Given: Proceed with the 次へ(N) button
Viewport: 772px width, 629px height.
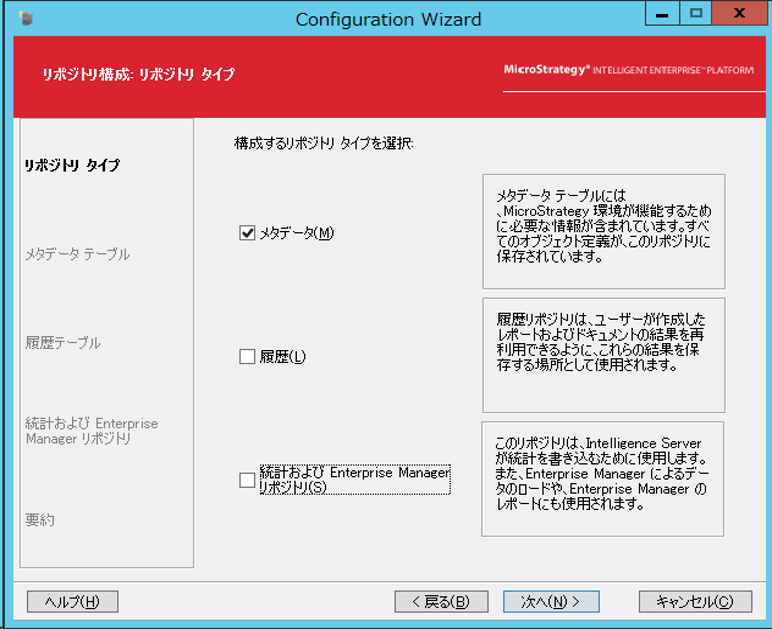Looking at the screenshot, I should pyautogui.click(x=551, y=601).
